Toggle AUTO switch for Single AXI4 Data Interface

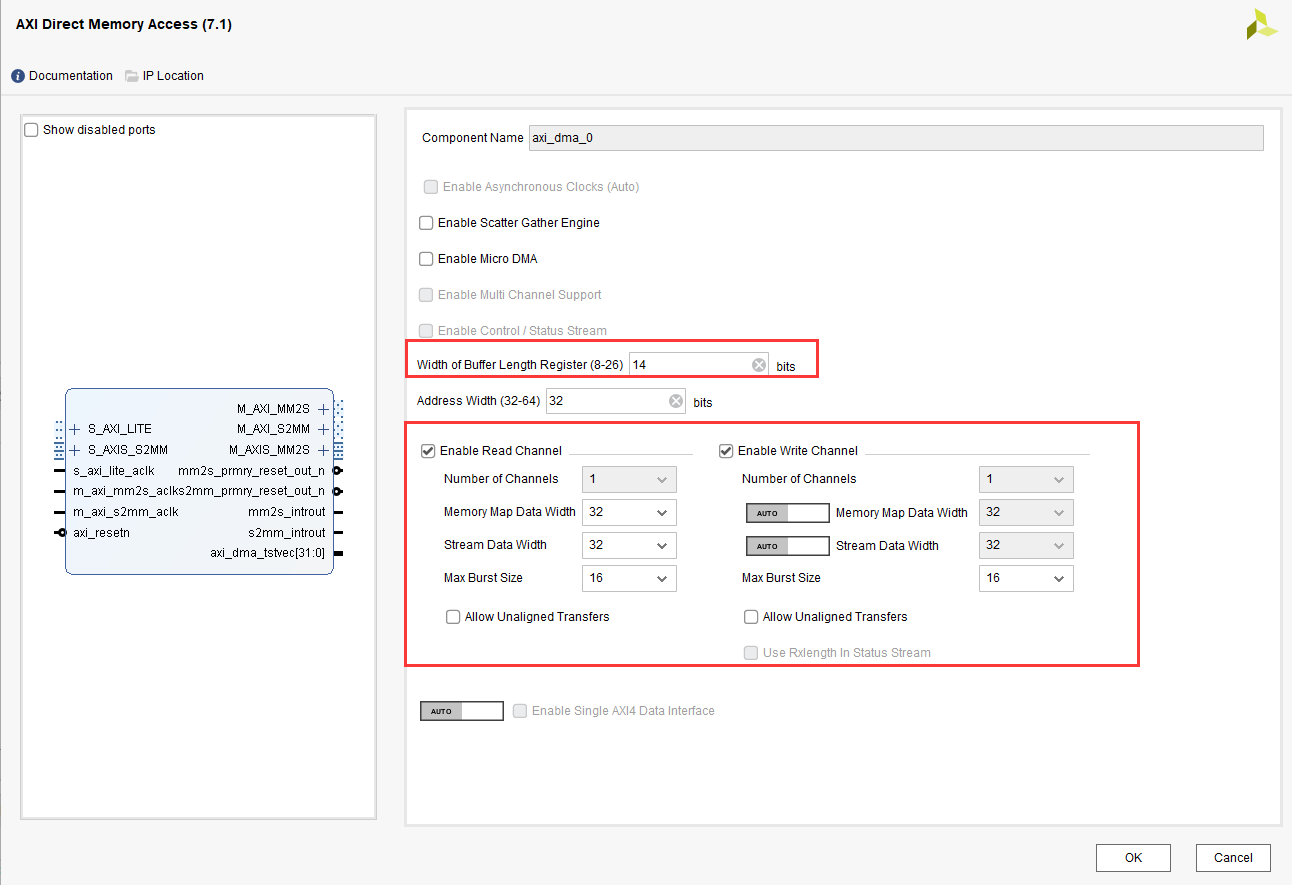(x=462, y=711)
